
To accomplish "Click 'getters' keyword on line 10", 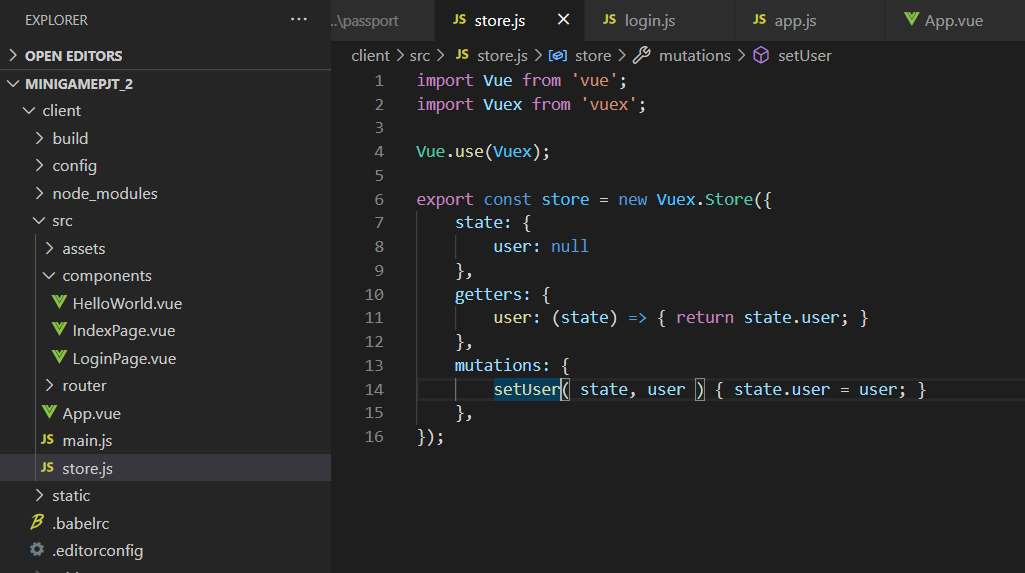I will [x=488, y=295].
